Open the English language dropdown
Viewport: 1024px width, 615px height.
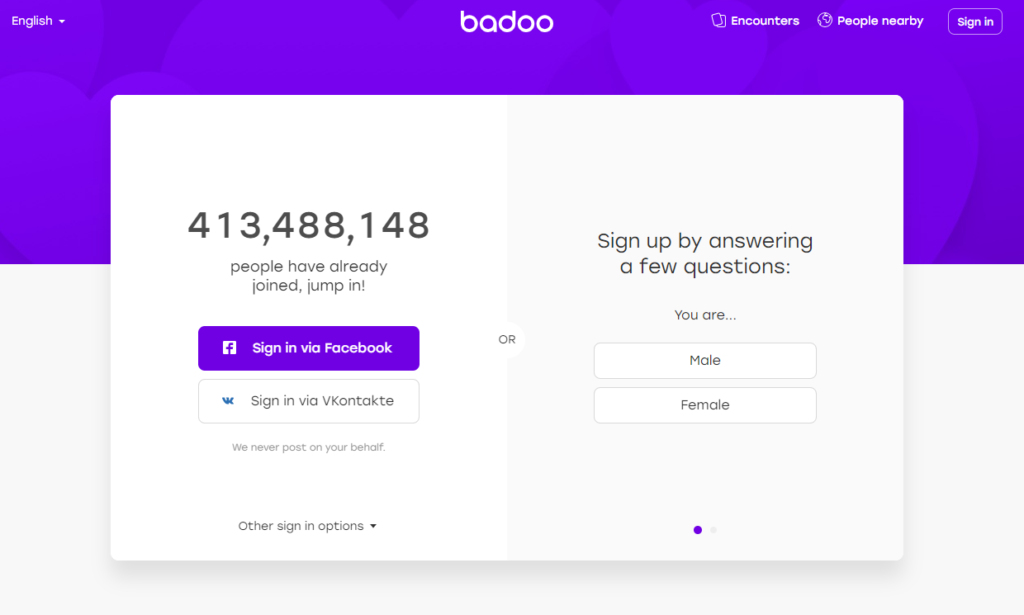click(38, 21)
